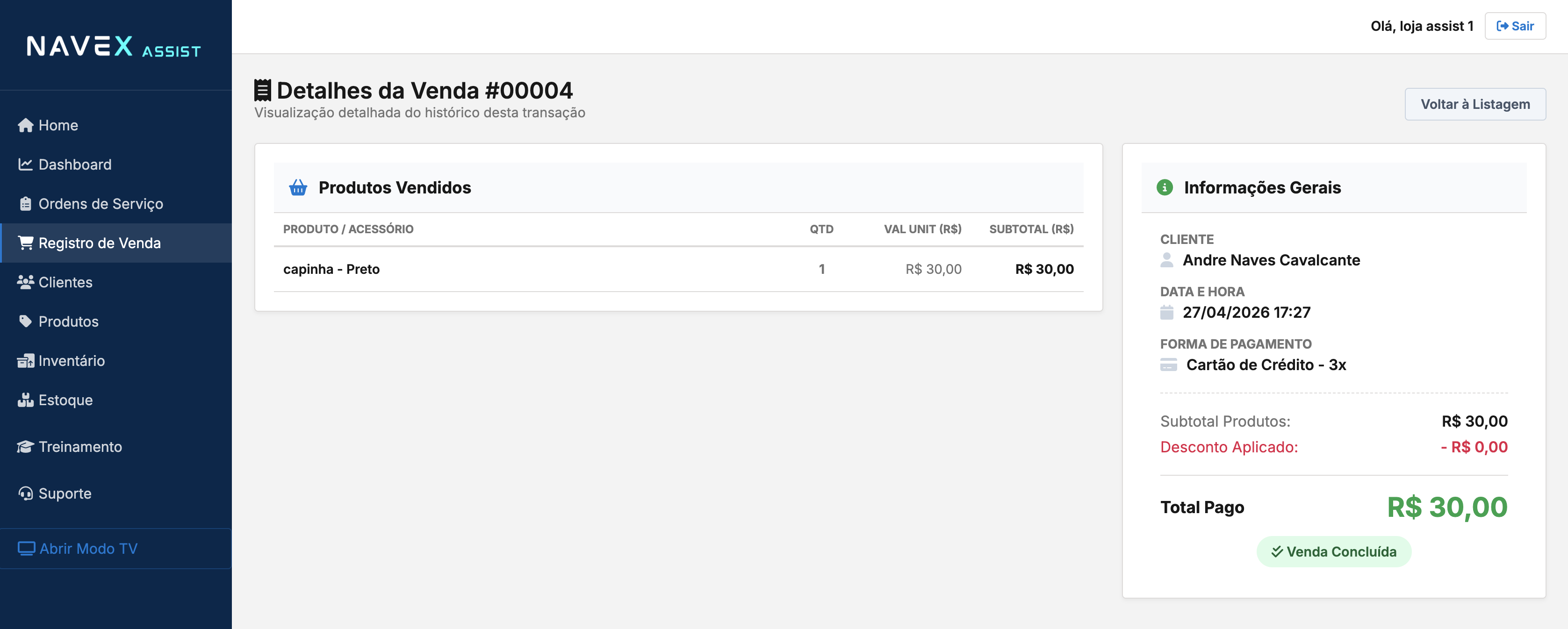This screenshot has width=1568, height=629.
Task: Click the Registro de Venda cart icon
Action: click(25, 243)
